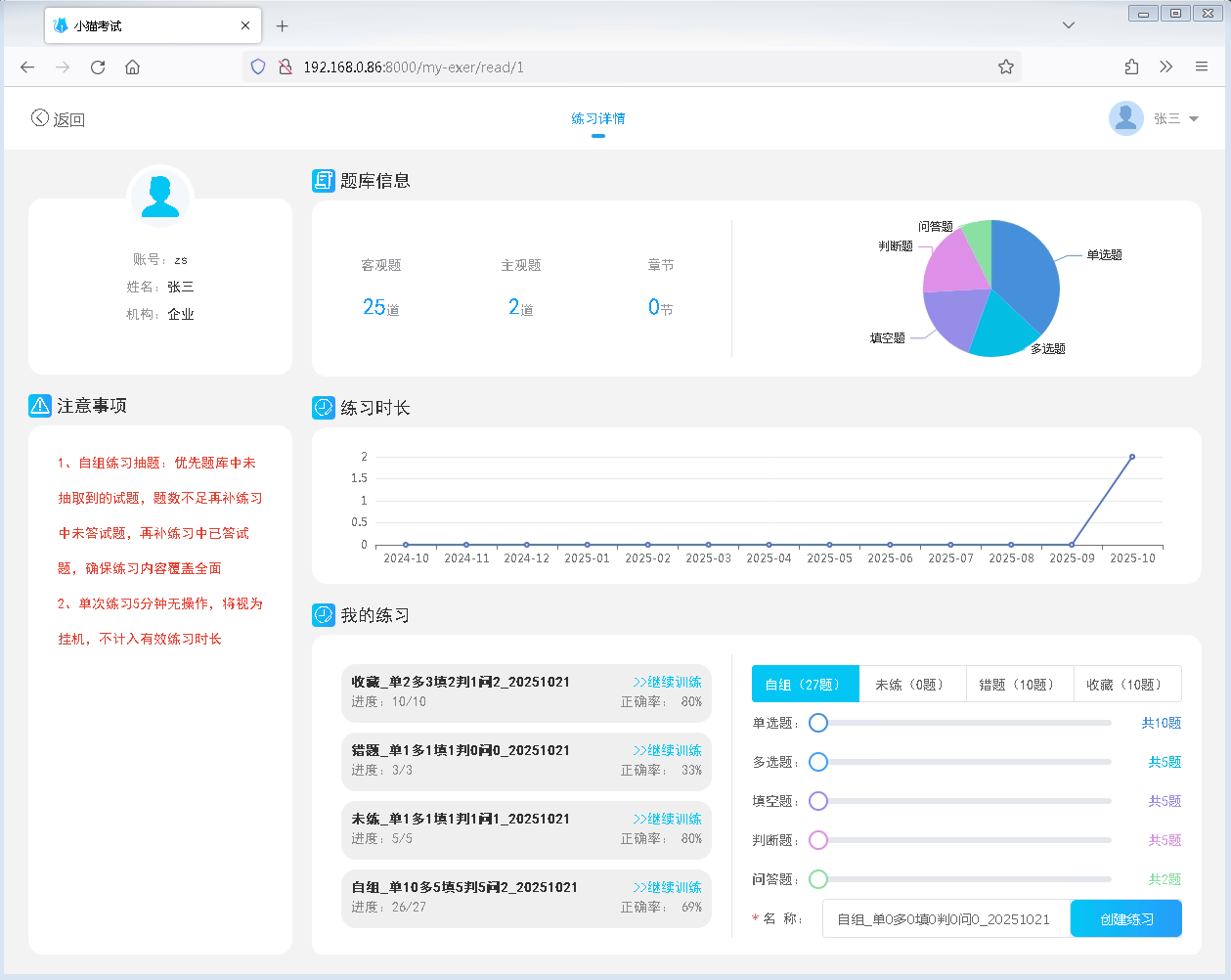Viewport: 1231px width, 980px height.
Task: Click the 单选题 slider handle
Action: click(818, 723)
